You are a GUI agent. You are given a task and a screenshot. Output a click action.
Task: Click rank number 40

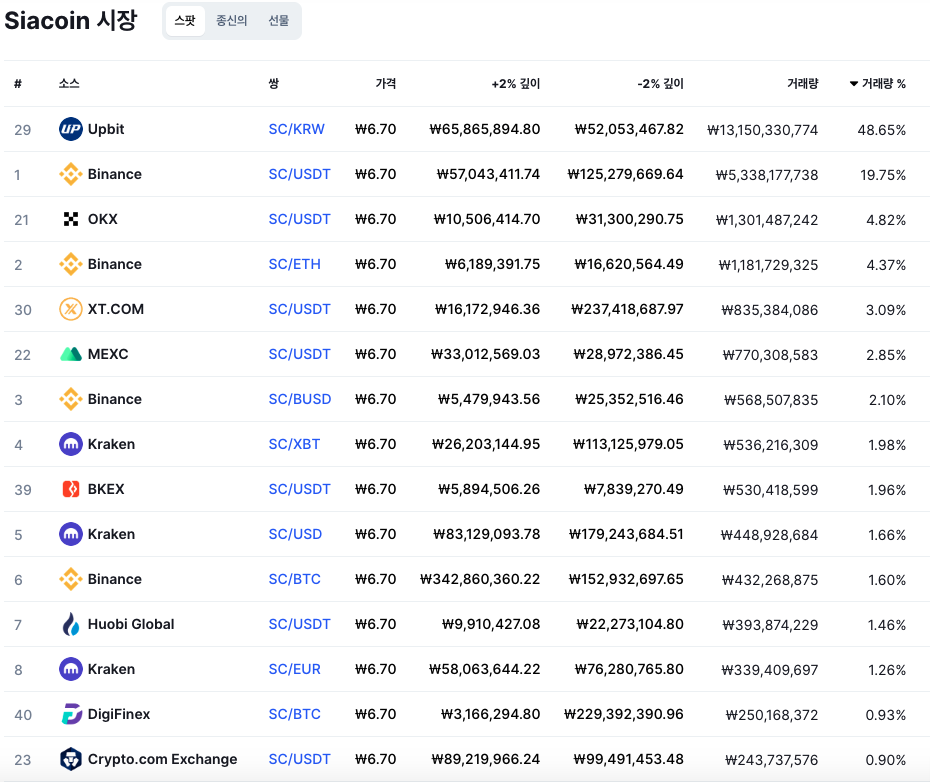click(23, 715)
